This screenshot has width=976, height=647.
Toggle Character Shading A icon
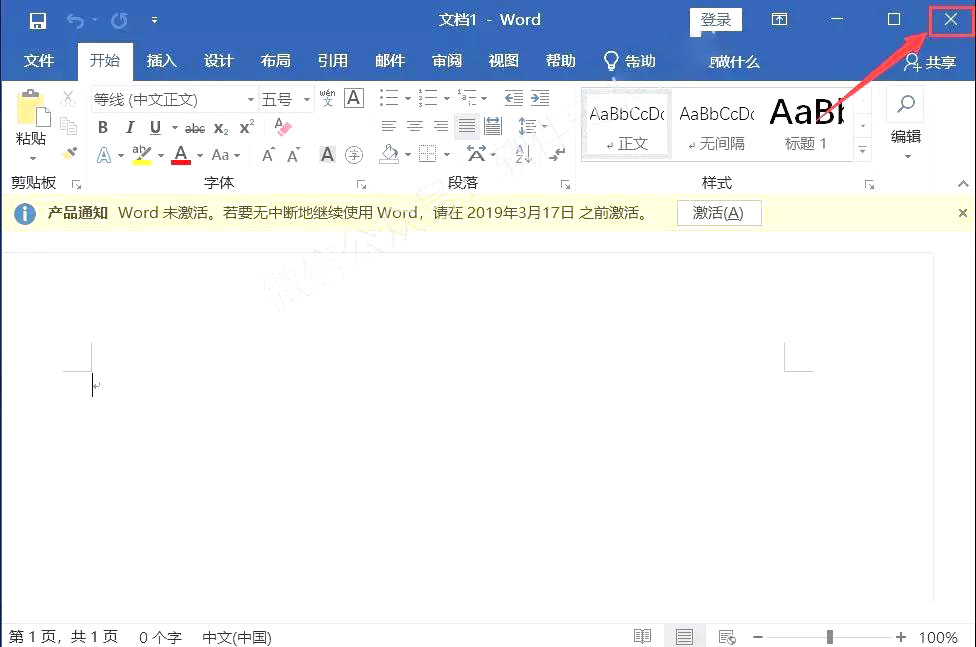point(327,154)
